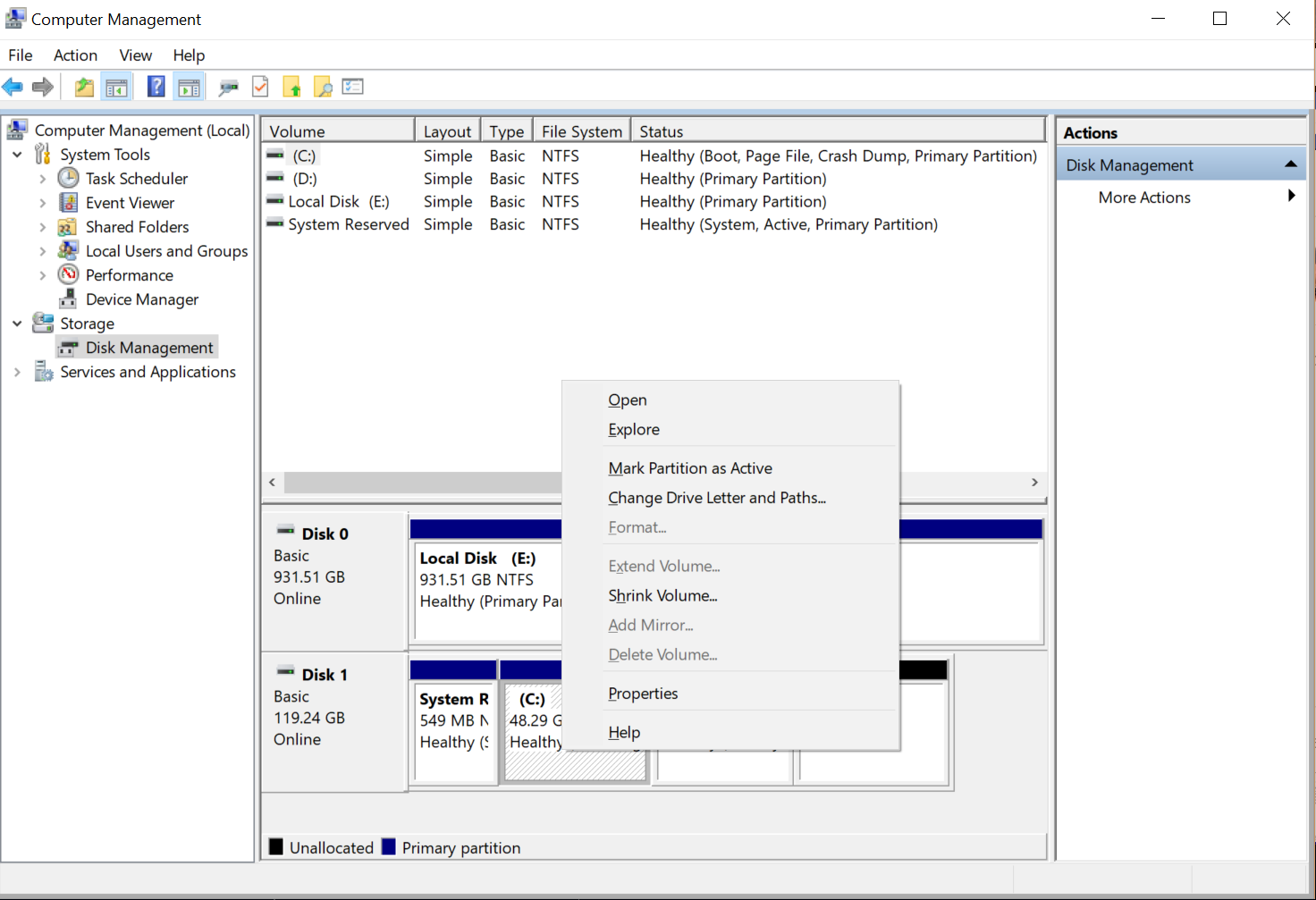The width and height of the screenshot is (1316, 900).
Task: Expand the Services and Applications arrow
Action: pos(17,372)
